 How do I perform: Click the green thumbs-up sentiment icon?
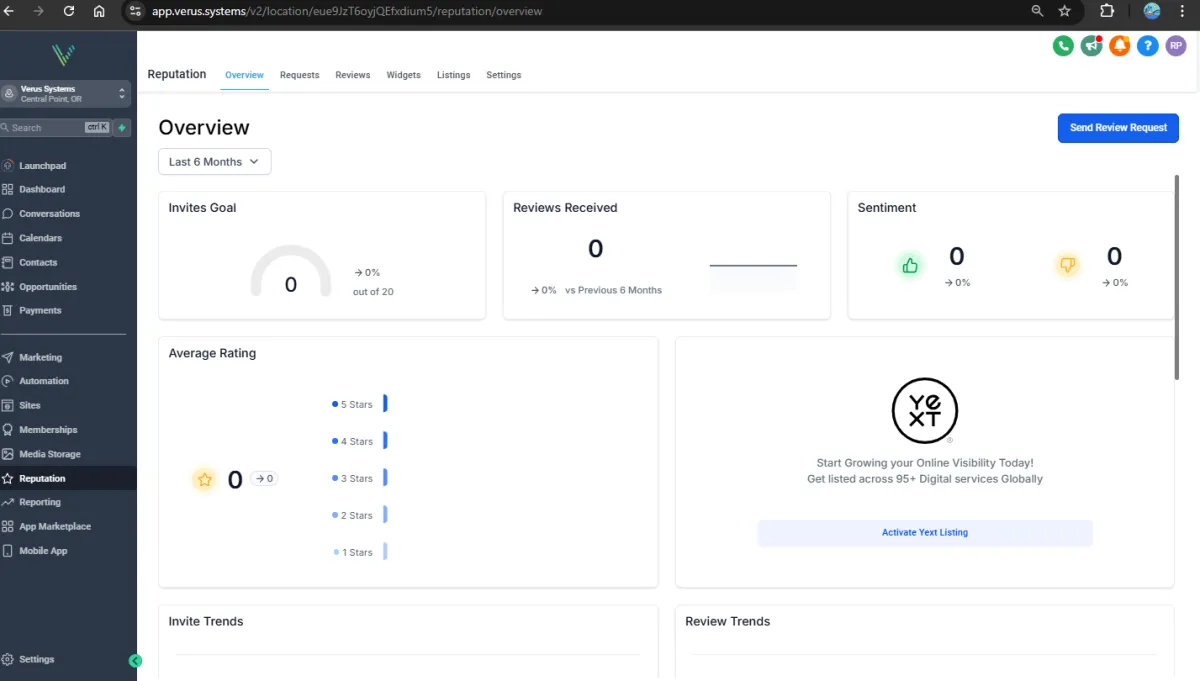pyautogui.click(x=910, y=266)
